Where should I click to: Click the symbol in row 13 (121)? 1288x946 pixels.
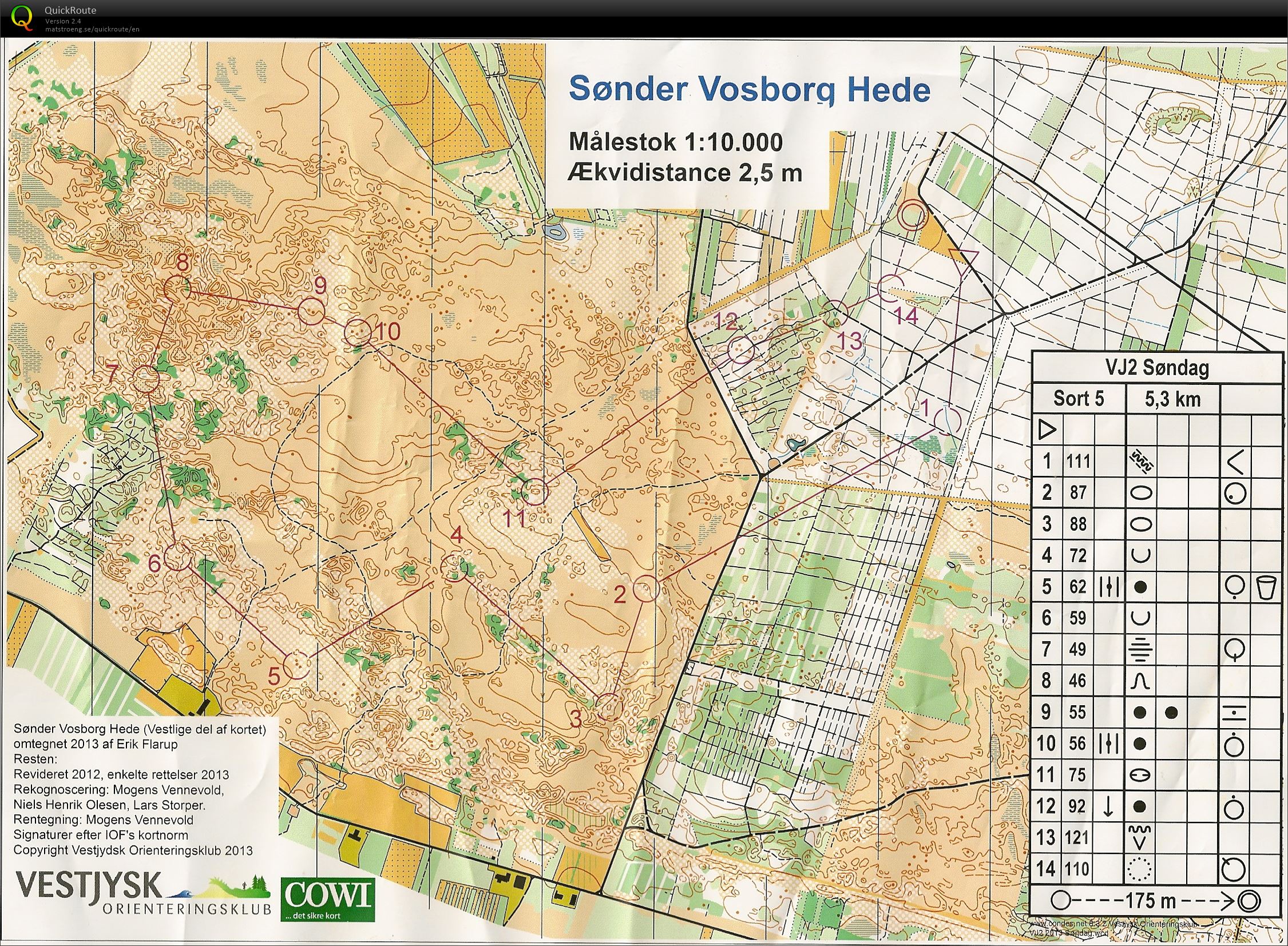coord(1141,837)
